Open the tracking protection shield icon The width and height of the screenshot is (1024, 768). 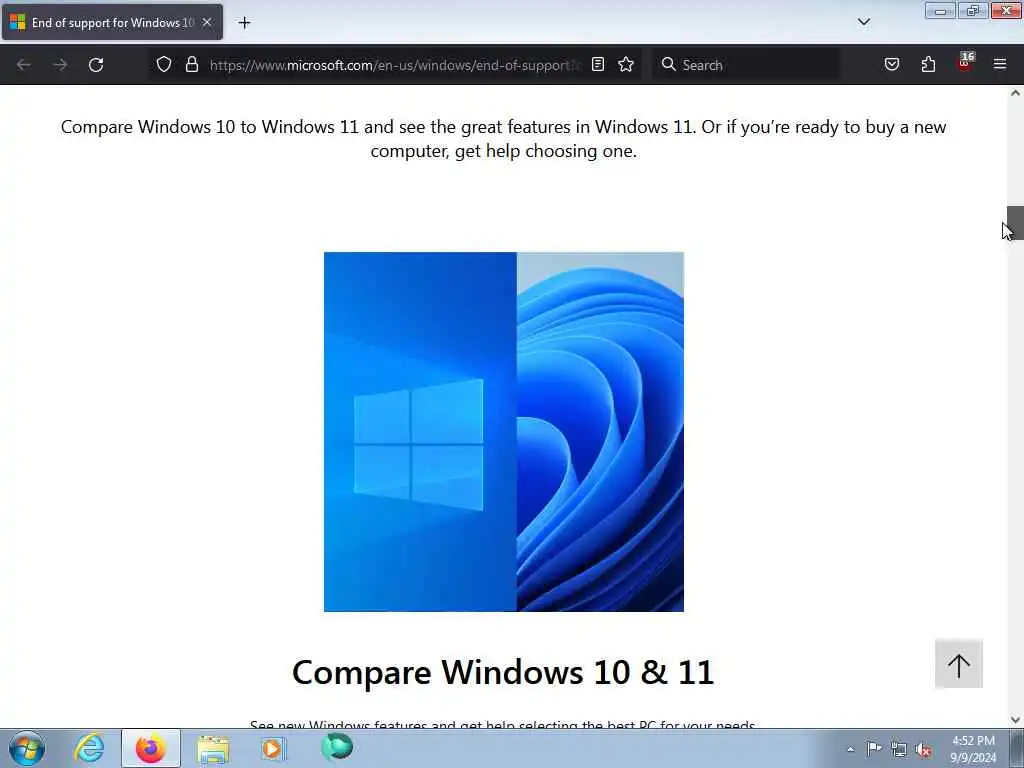click(164, 65)
